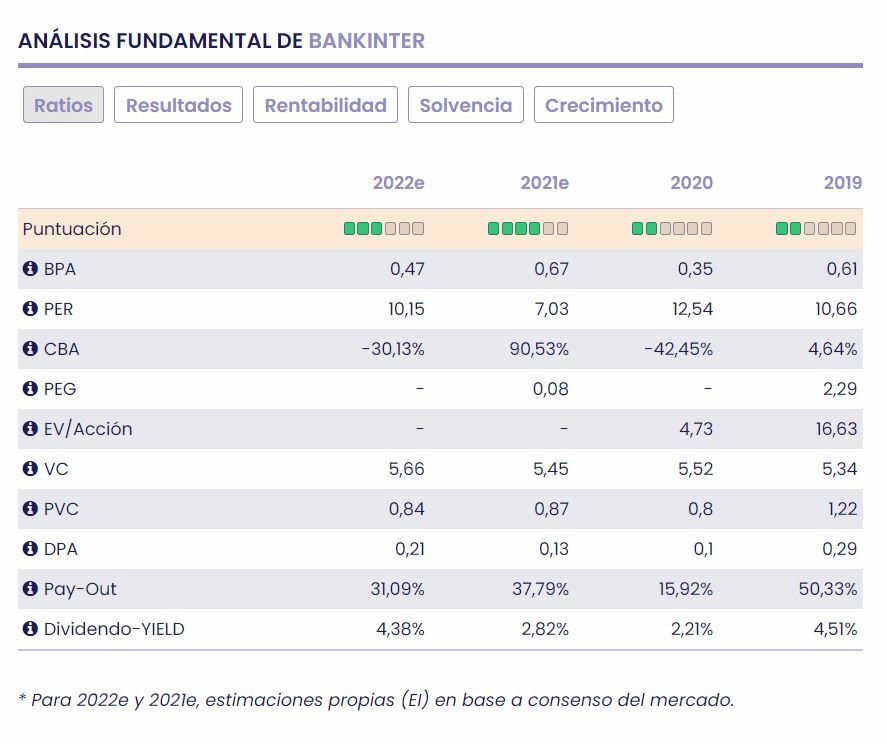This screenshot has width=887, height=744.
Task: Show the Crecimiento tab
Action: tap(603, 105)
